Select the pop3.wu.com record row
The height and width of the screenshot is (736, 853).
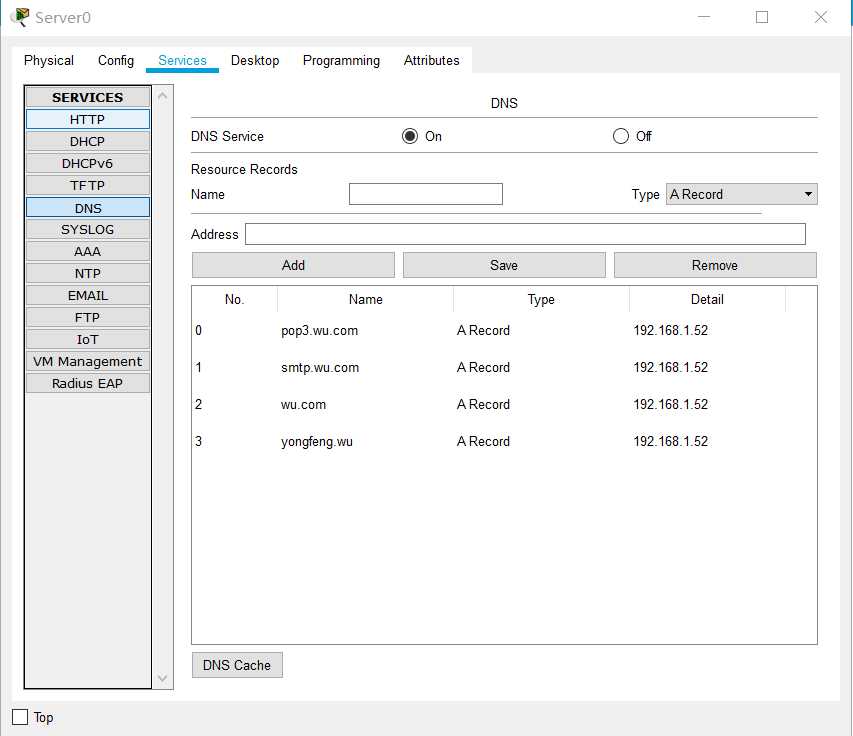click(x=504, y=330)
